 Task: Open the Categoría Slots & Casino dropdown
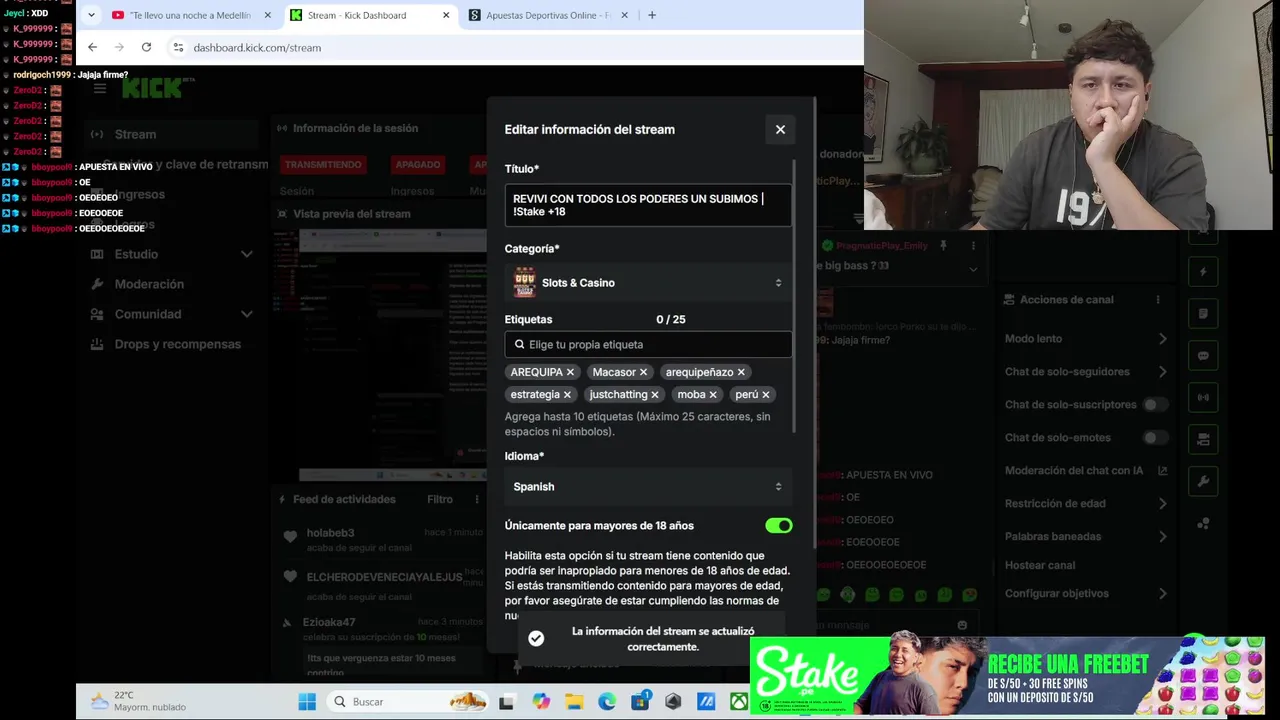tap(648, 283)
